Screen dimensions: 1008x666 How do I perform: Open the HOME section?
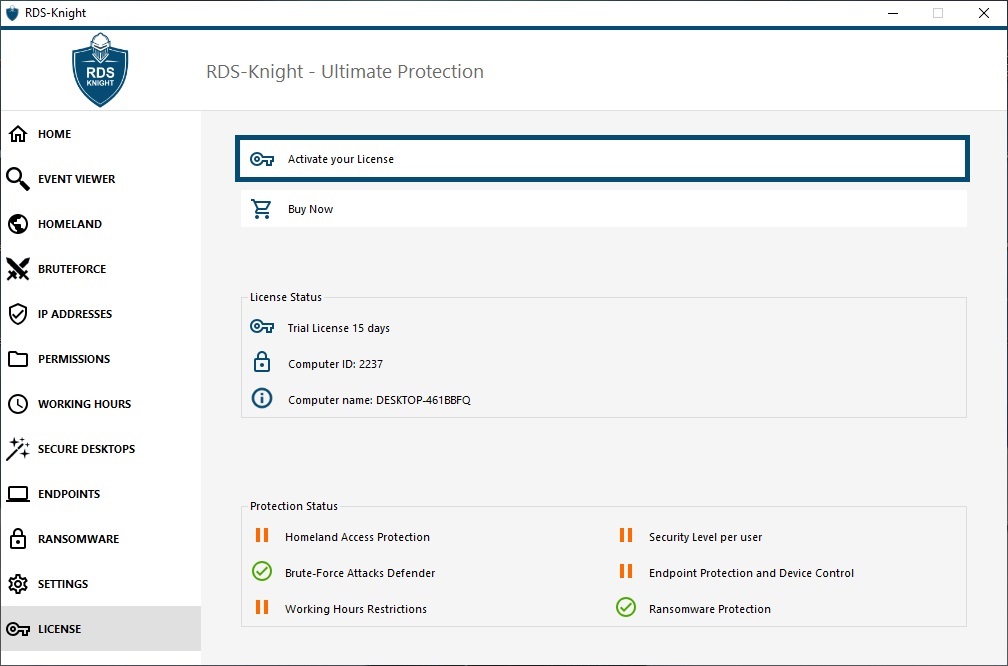101,134
